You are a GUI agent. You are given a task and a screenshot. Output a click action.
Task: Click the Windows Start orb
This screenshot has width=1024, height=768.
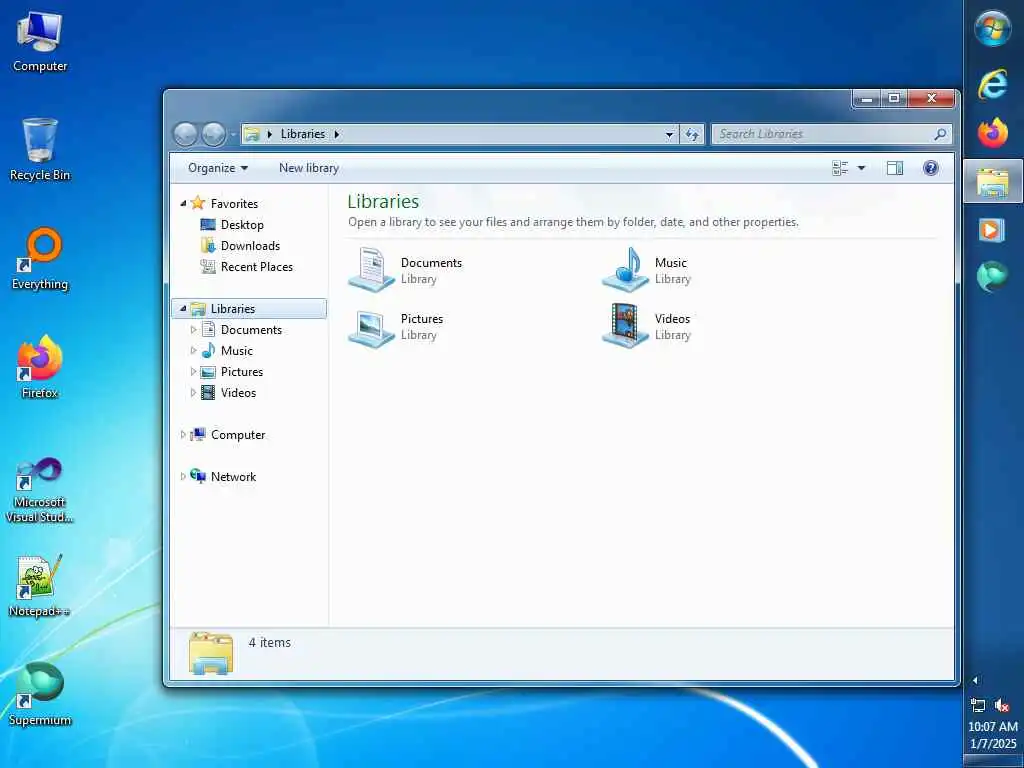(x=993, y=29)
